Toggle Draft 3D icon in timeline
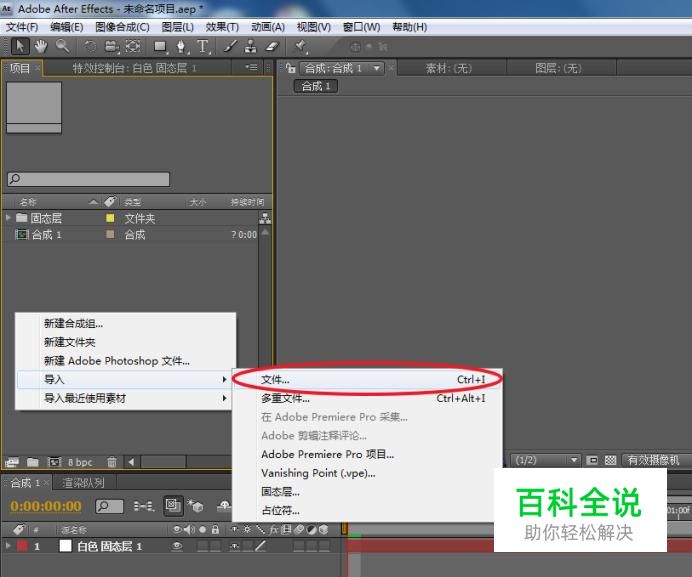Screen dimensions: 692x577 (x=195, y=505)
